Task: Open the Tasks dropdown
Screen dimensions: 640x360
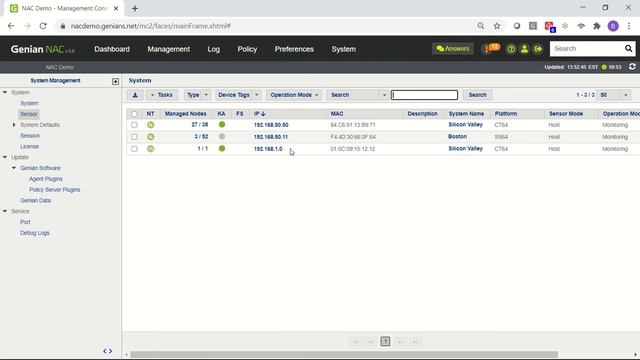Action: coord(162,95)
